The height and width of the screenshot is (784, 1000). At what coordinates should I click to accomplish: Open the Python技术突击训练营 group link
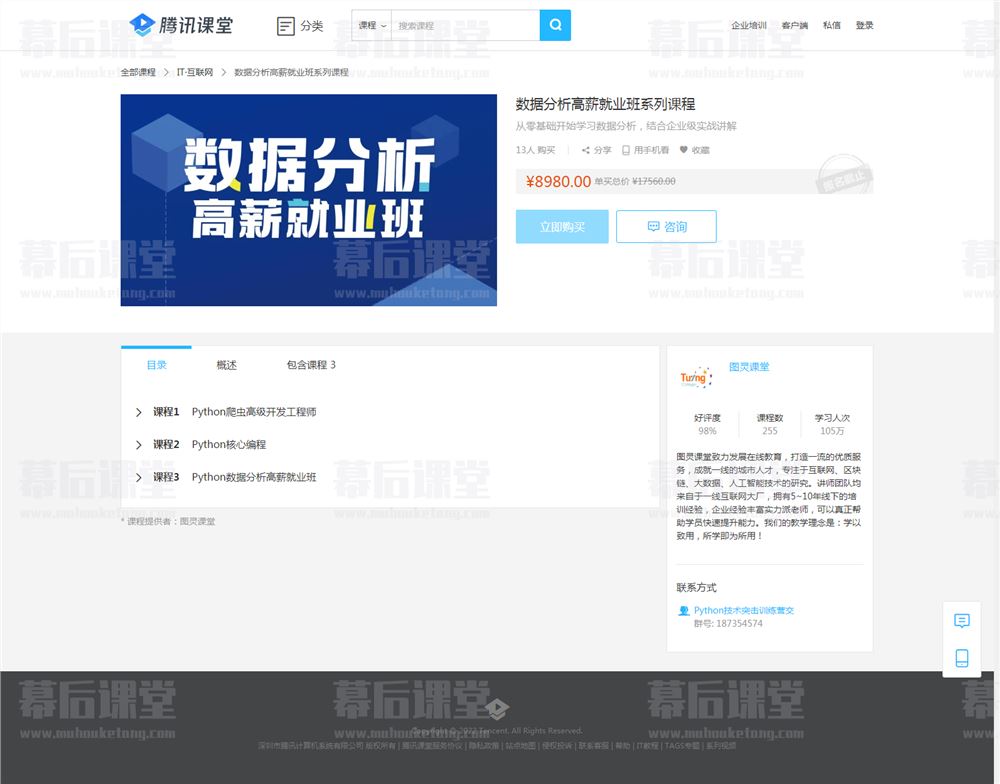[x=744, y=610]
